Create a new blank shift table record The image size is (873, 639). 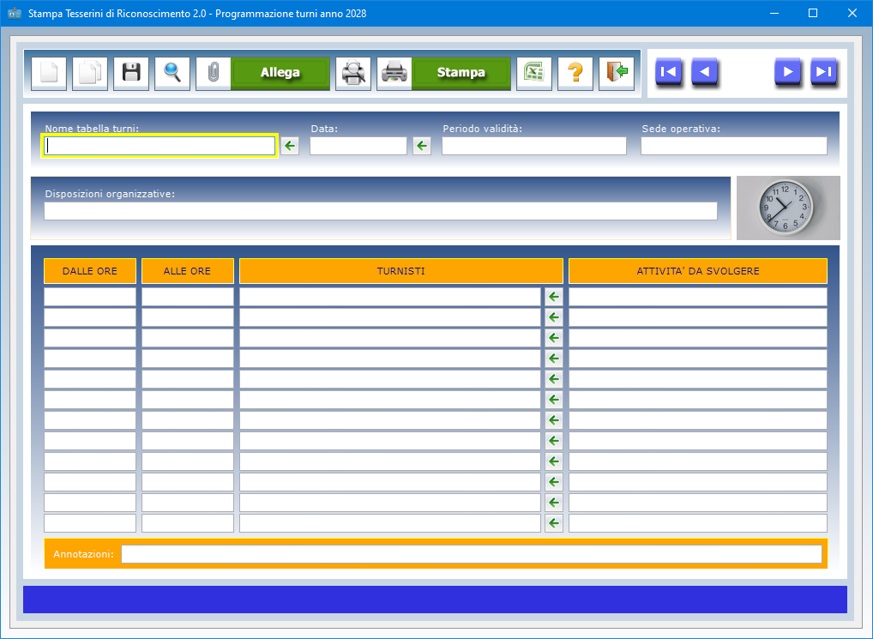click(49, 73)
